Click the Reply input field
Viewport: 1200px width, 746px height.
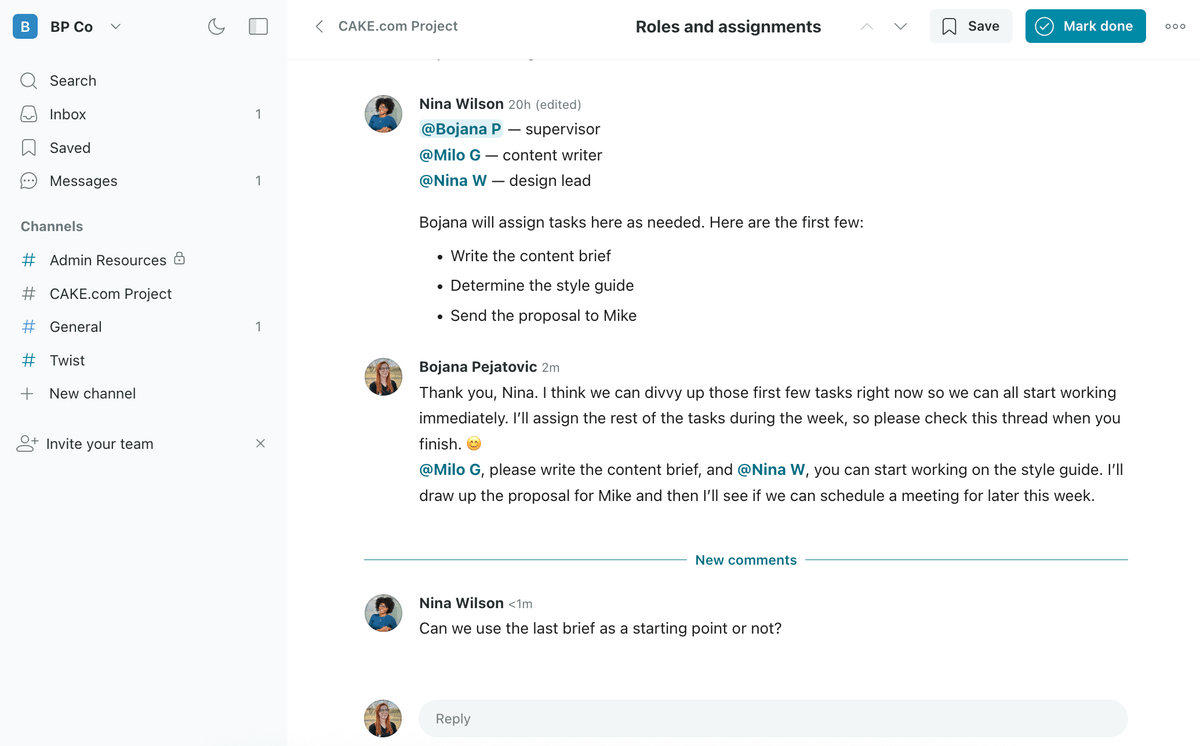pyautogui.click(x=772, y=719)
